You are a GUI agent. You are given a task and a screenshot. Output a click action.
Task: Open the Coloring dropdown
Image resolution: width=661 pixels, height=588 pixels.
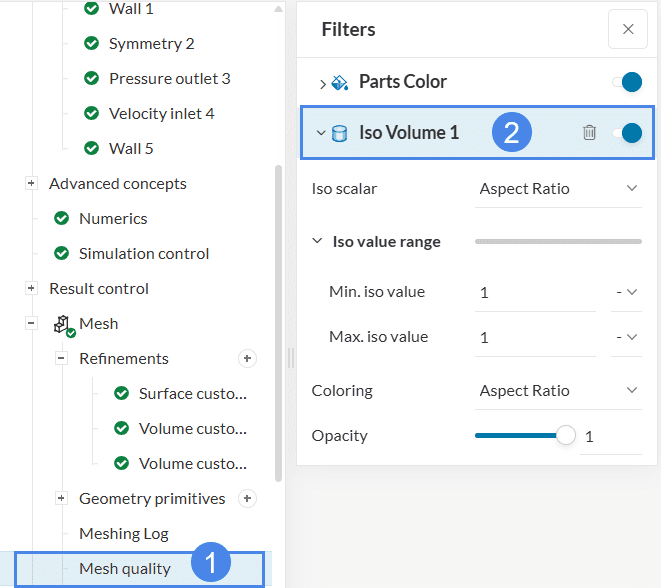[x=557, y=390]
